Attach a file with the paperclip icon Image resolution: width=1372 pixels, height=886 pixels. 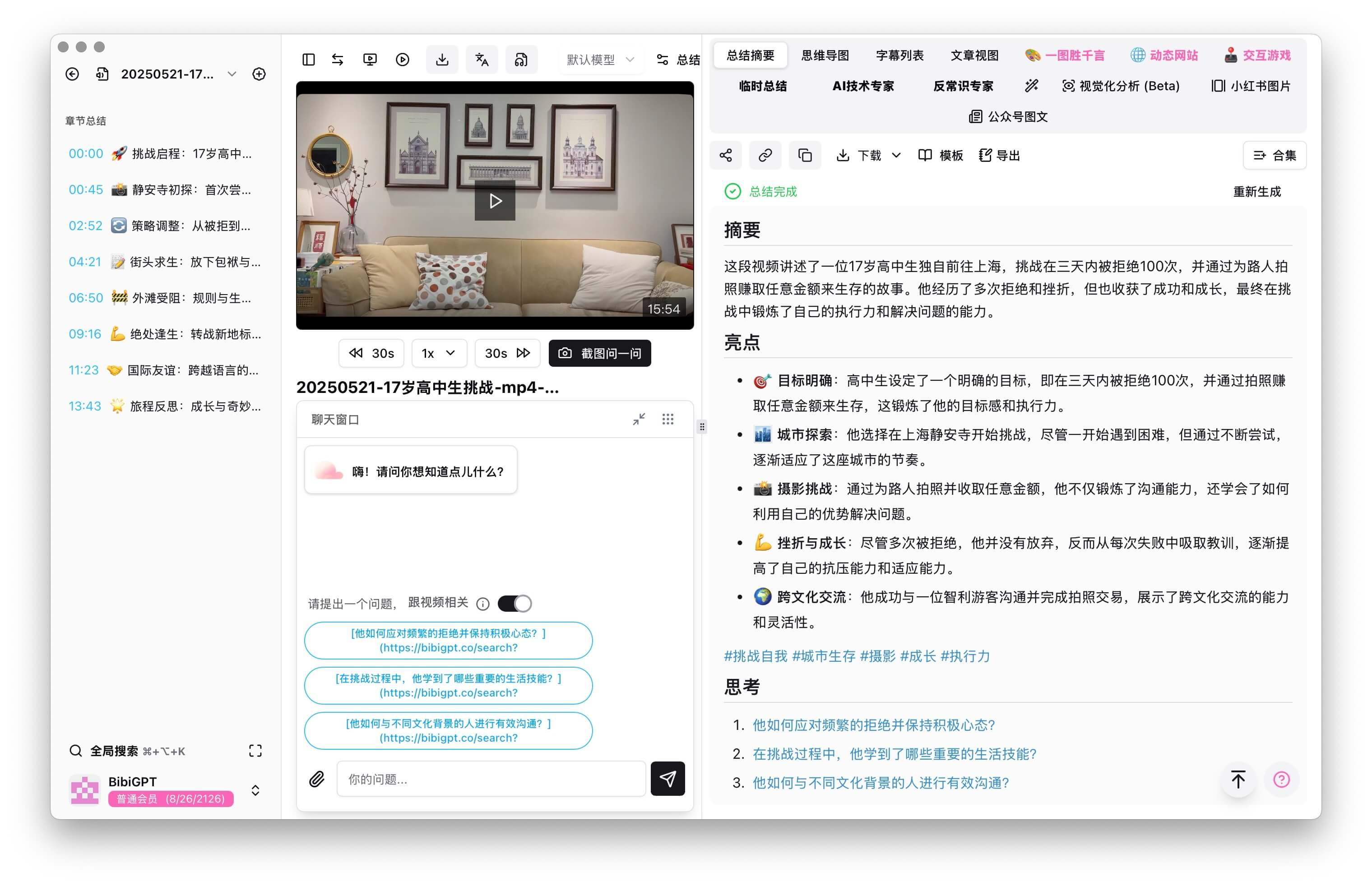[317, 779]
